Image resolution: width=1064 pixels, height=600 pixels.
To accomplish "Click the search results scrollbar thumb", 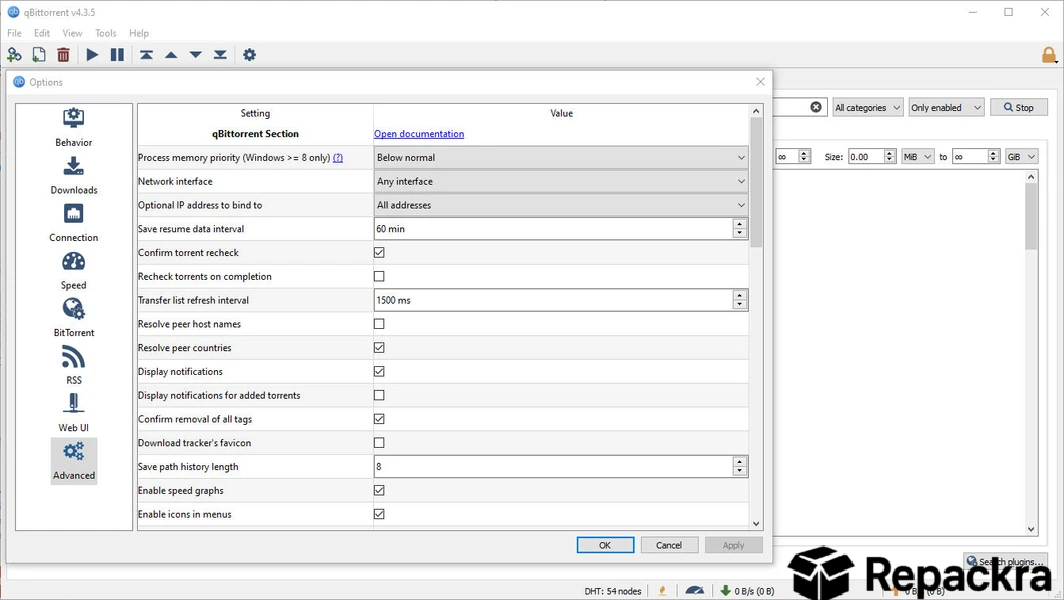I will (1031, 217).
